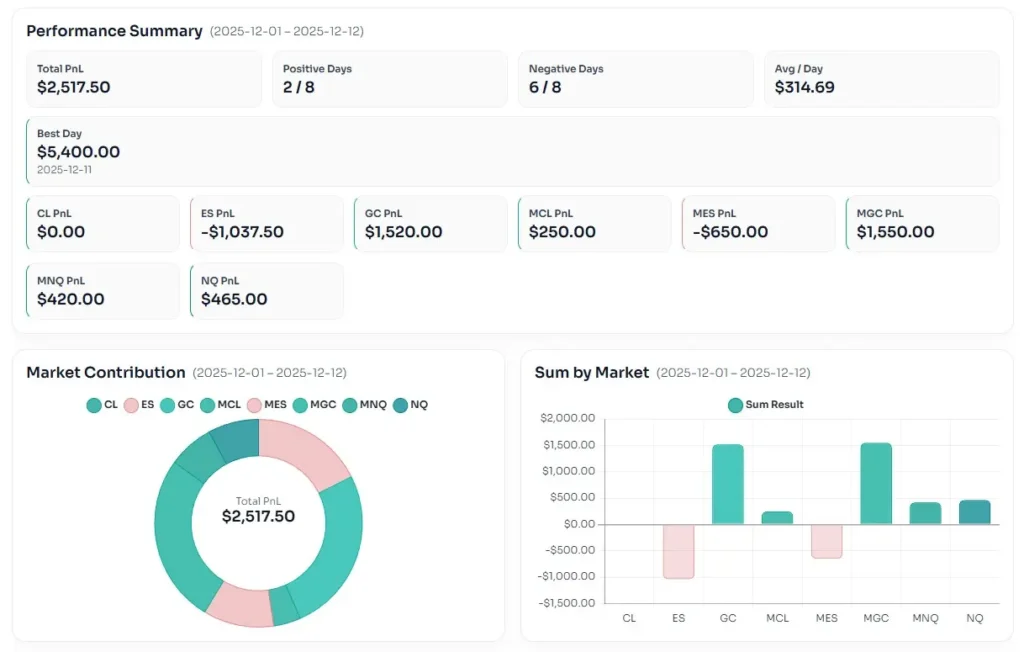
Task: Select the negative ES bar in the bar chart
Action: [679, 550]
